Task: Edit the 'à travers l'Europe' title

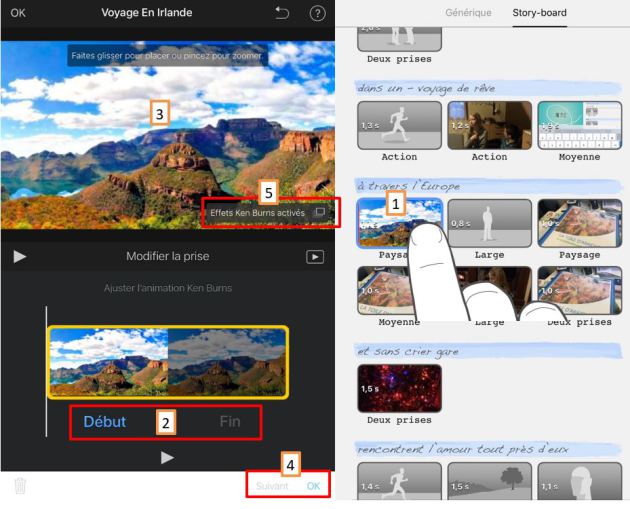Action: [488, 186]
